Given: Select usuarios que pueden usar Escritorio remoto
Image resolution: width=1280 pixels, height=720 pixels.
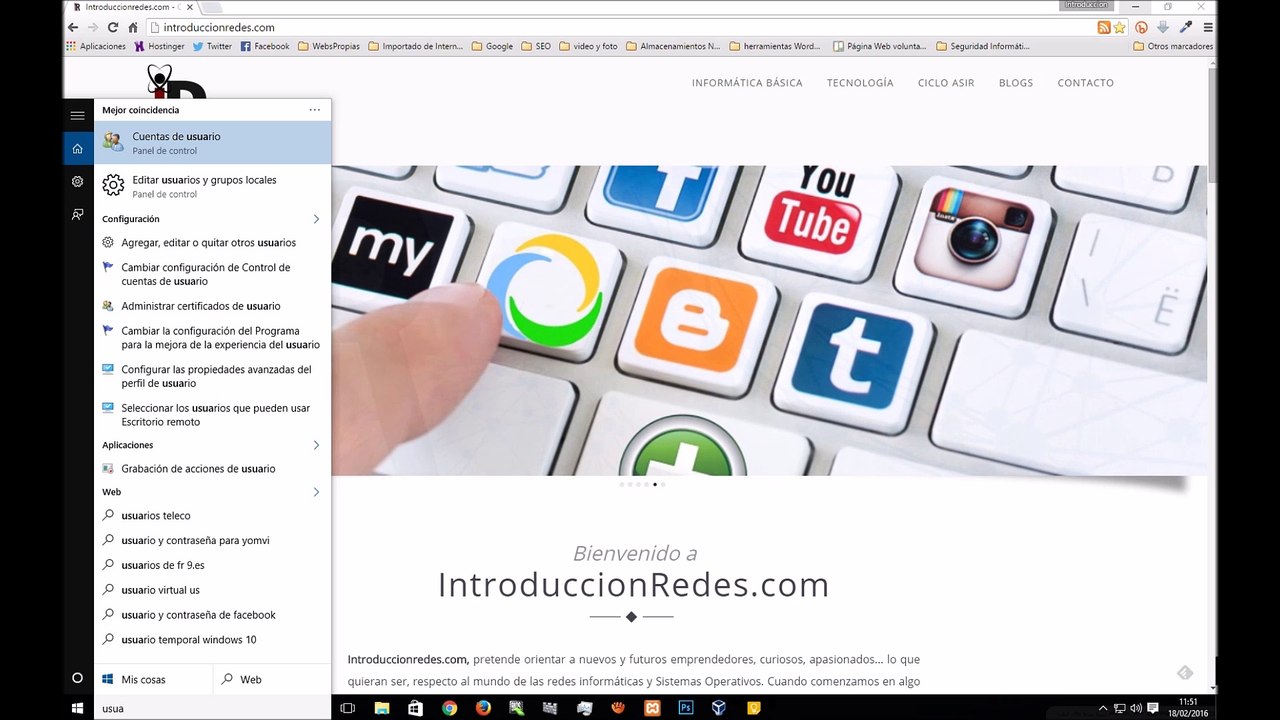Looking at the screenshot, I should [x=212, y=415].
